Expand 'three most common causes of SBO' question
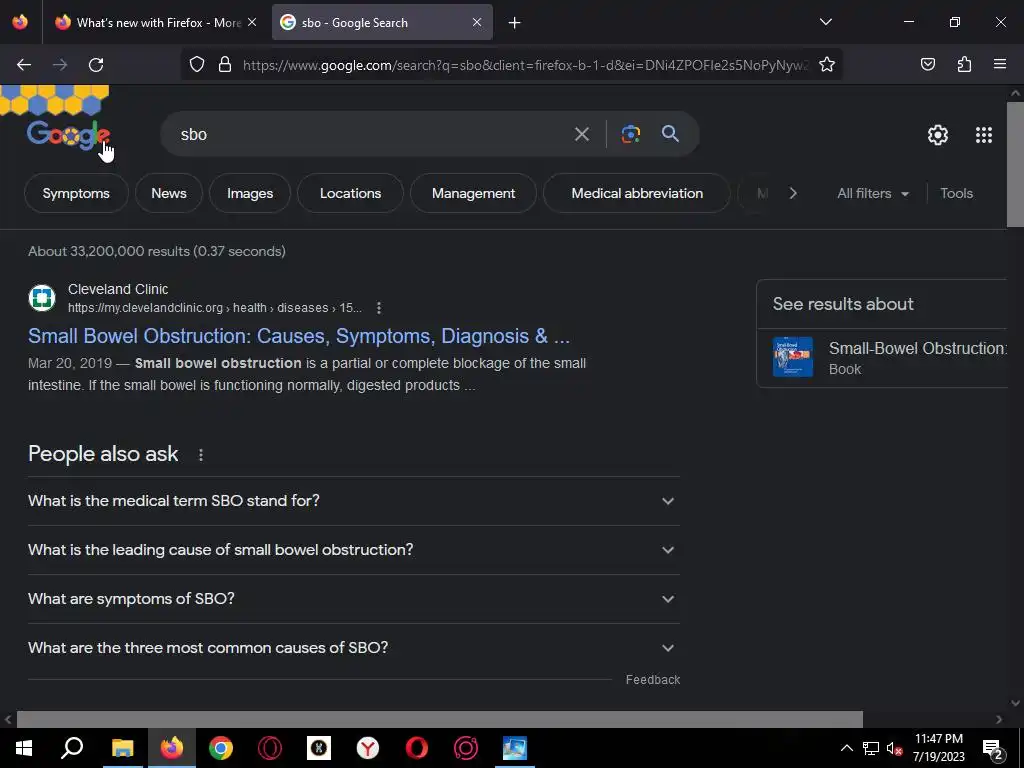Screen dimensions: 1024x768 pos(354,648)
